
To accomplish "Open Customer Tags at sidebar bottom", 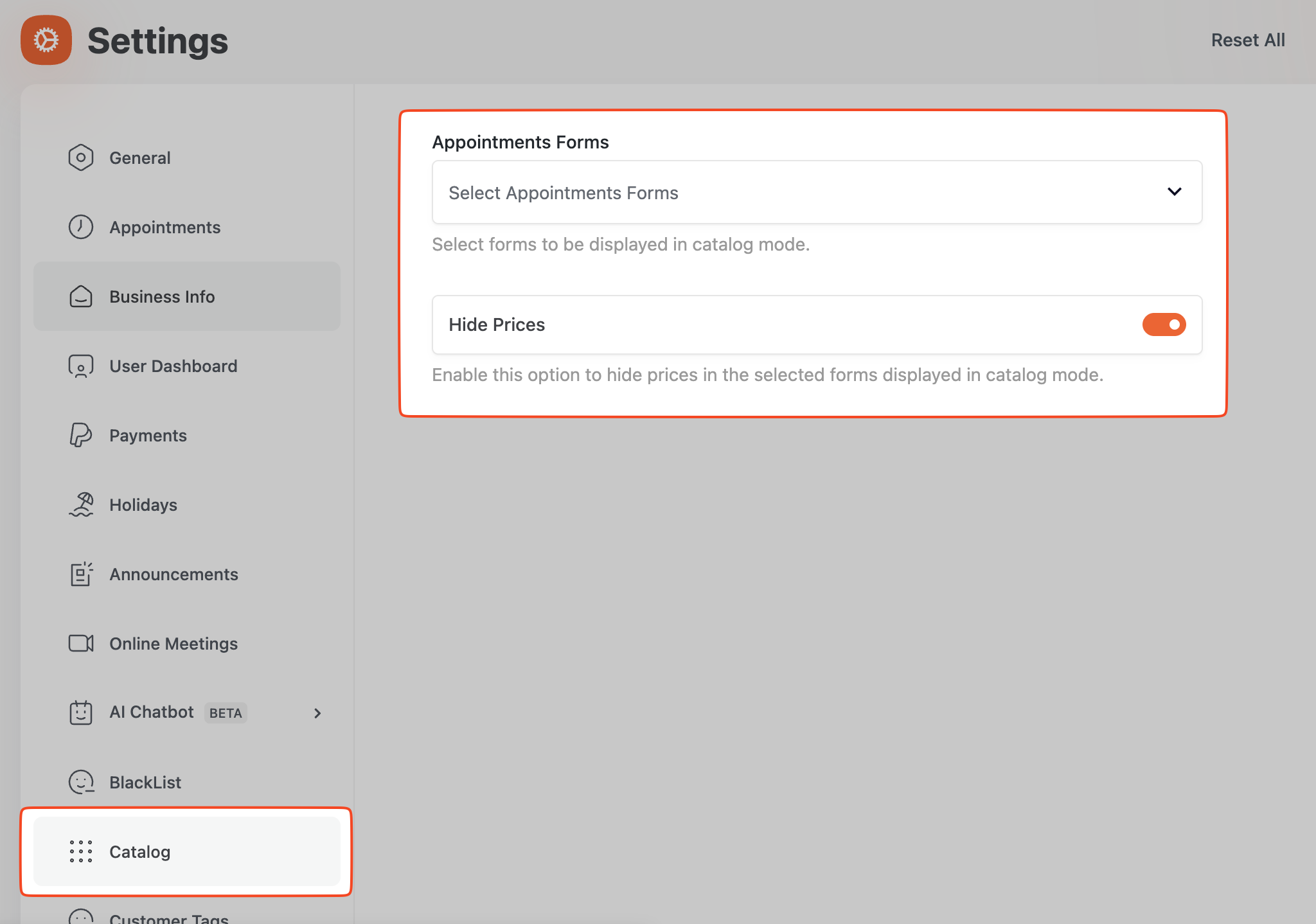I will [x=168, y=918].
